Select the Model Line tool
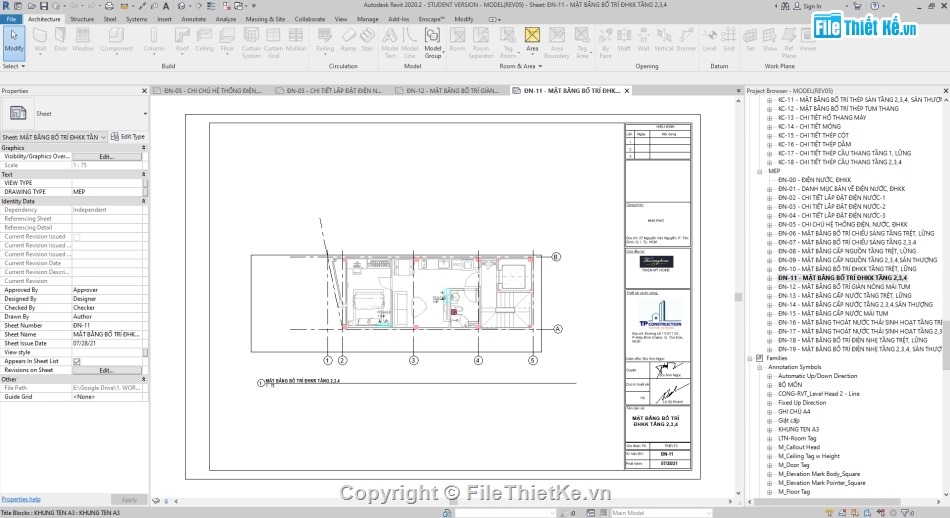This screenshot has height=518, width=950. click(x=410, y=42)
